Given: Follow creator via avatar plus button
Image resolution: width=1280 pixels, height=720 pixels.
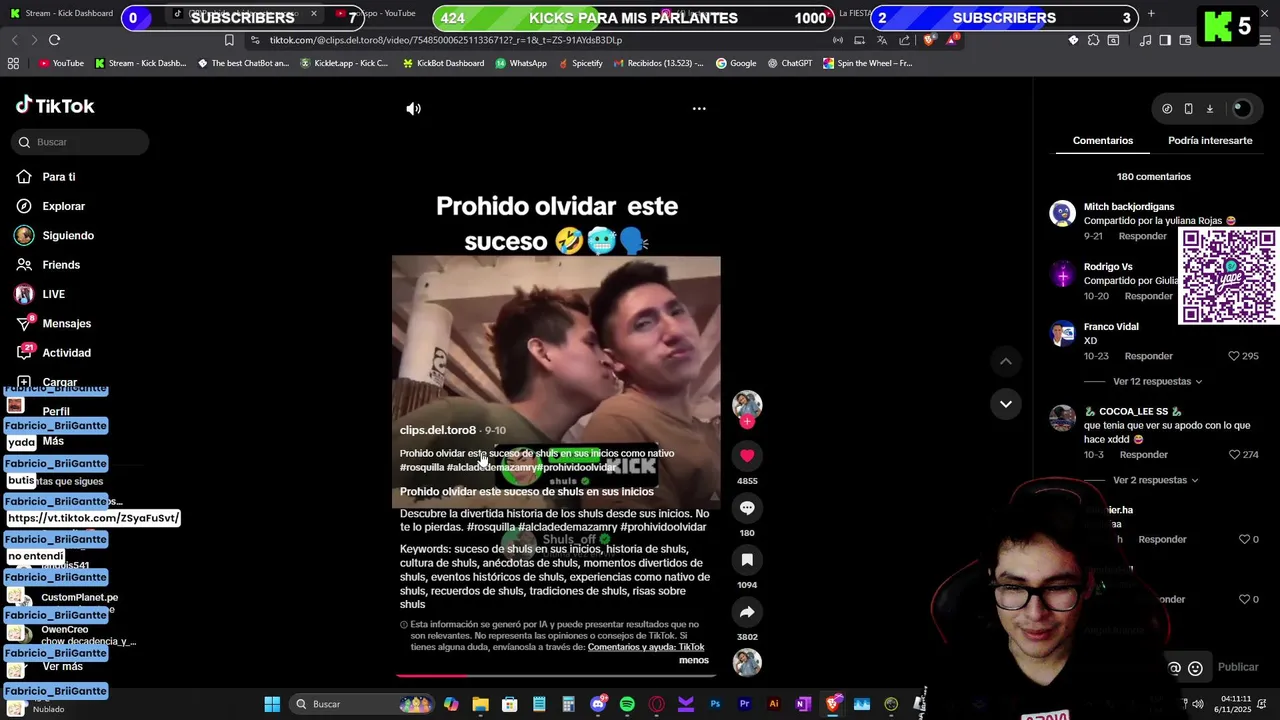Looking at the screenshot, I should click(747, 422).
